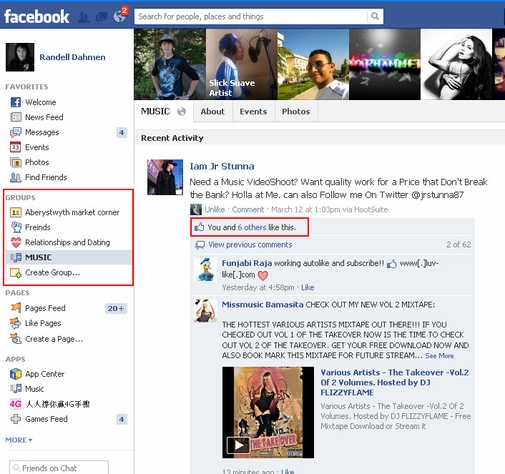Click the Create Group icon
The height and width of the screenshot is (474, 505).
click(x=16, y=273)
